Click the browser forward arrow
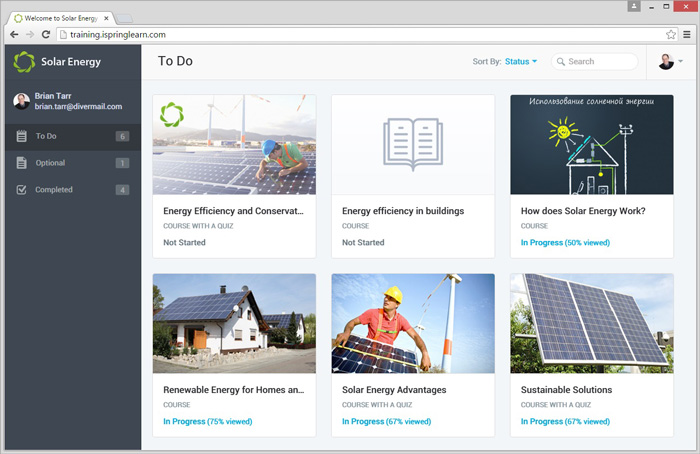The height and width of the screenshot is (454, 700). click(x=30, y=34)
